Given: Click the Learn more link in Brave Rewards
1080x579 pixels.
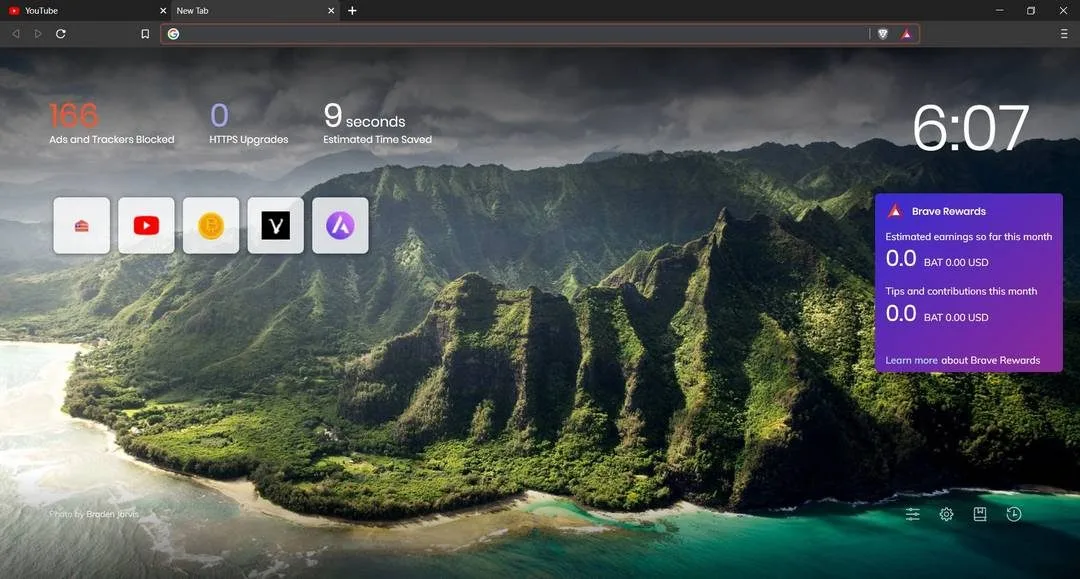Looking at the screenshot, I should (911, 360).
